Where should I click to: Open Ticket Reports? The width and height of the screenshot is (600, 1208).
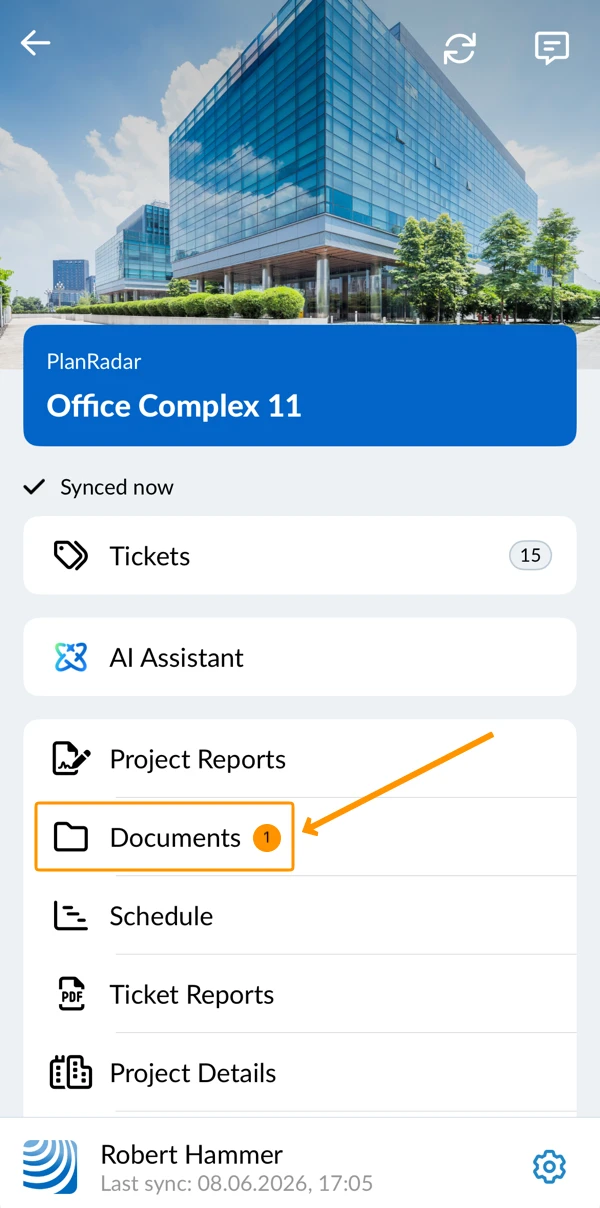[x=300, y=994]
